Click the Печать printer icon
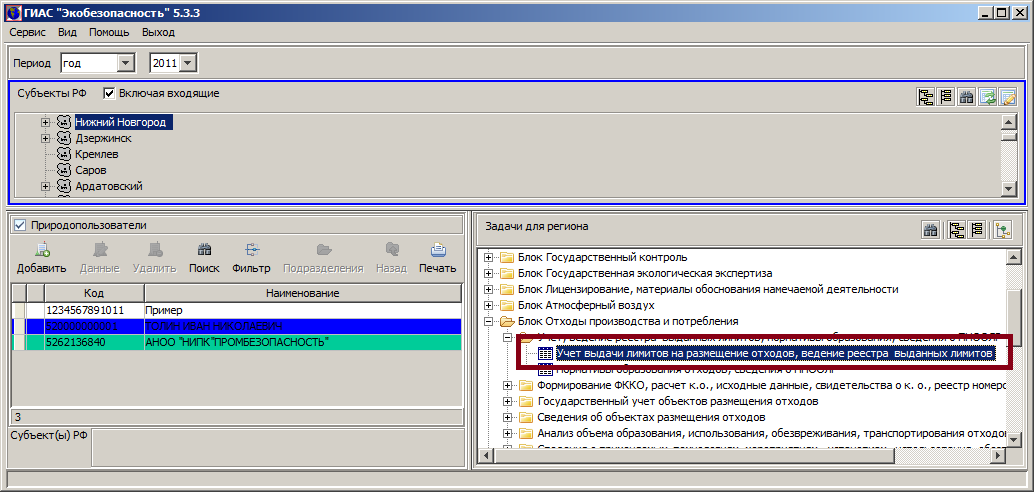1034x492 pixels. [x=437, y=251]
